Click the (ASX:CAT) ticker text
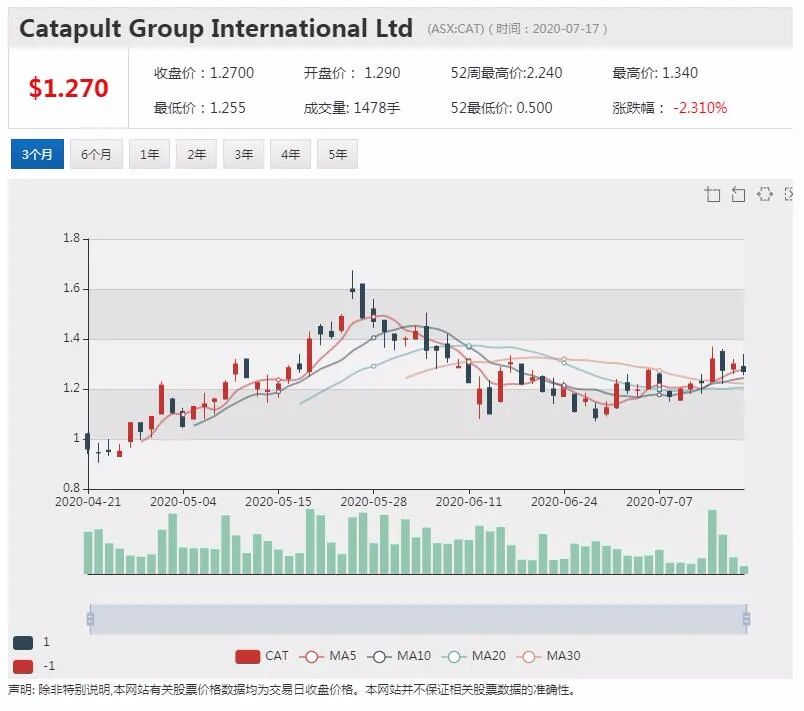The height and width of the screenshot is (711, 804). coord(455,29)
